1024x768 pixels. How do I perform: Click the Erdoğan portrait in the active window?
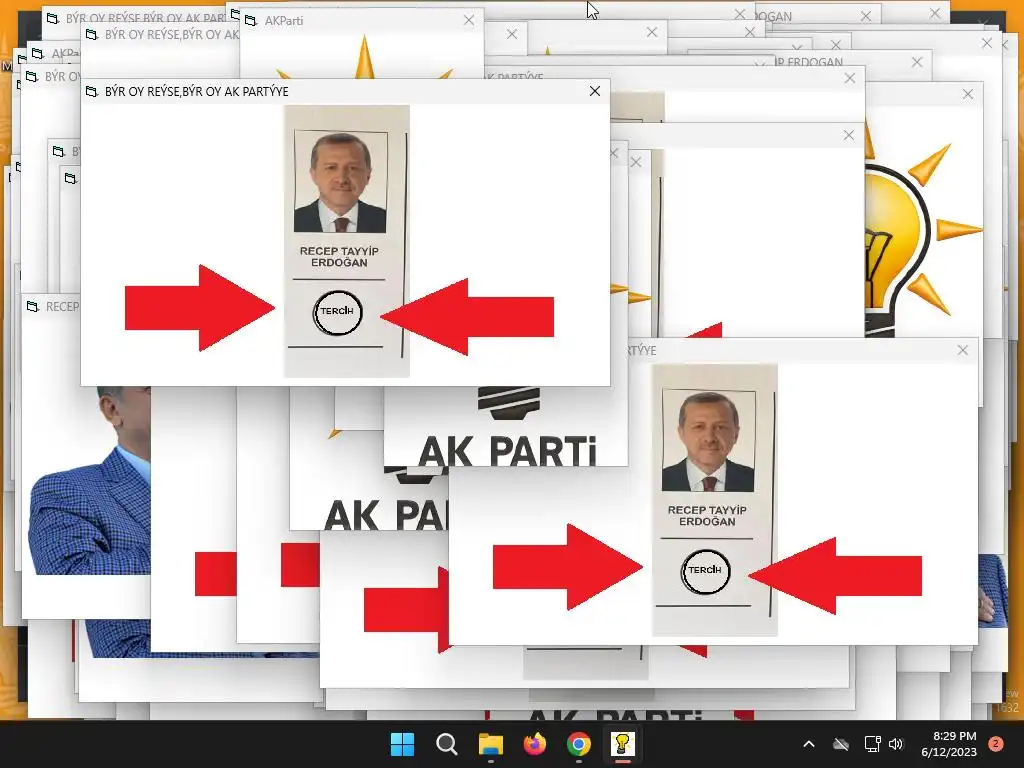340,182
